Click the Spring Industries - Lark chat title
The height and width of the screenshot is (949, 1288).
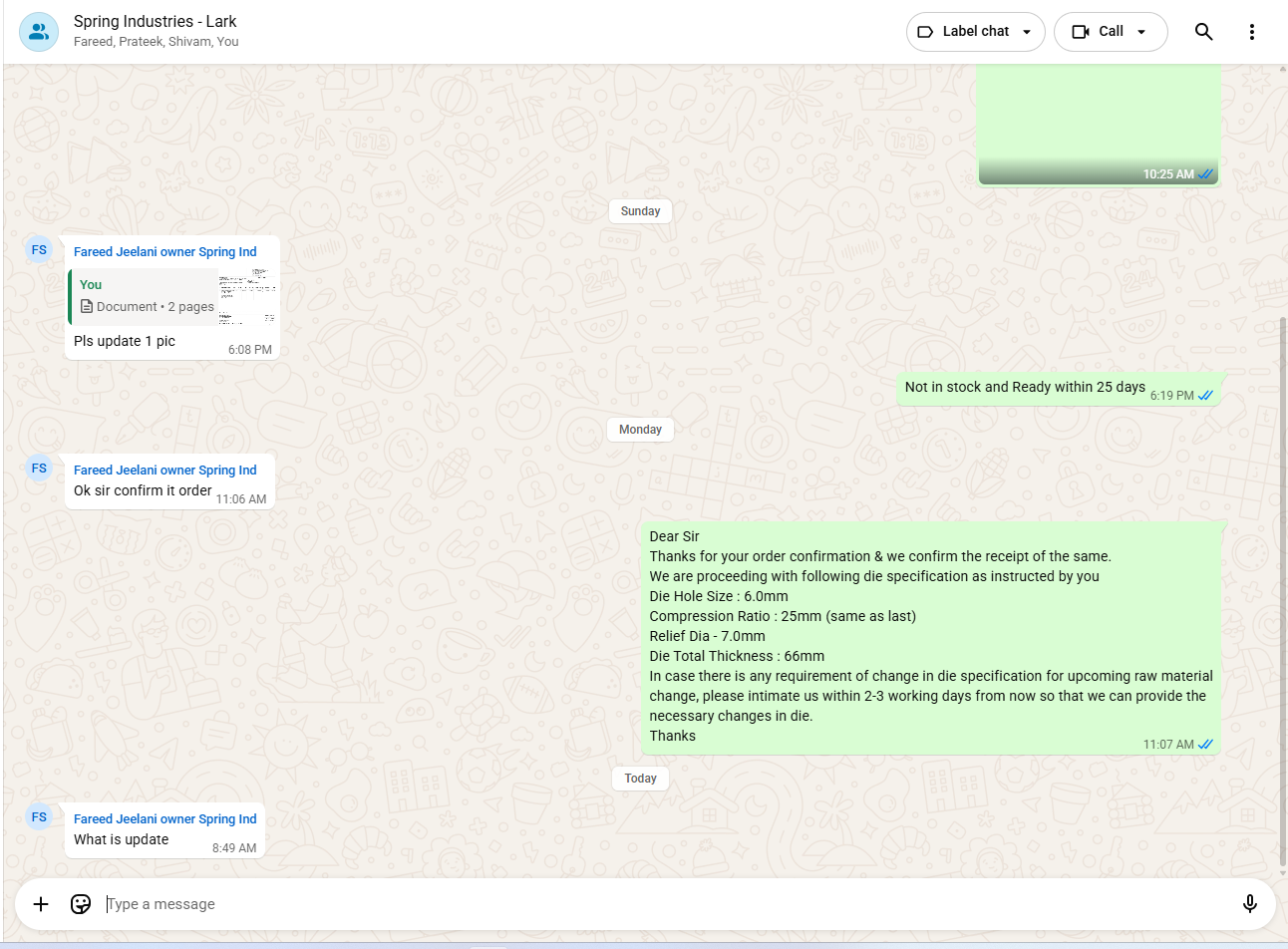(156, 21)
